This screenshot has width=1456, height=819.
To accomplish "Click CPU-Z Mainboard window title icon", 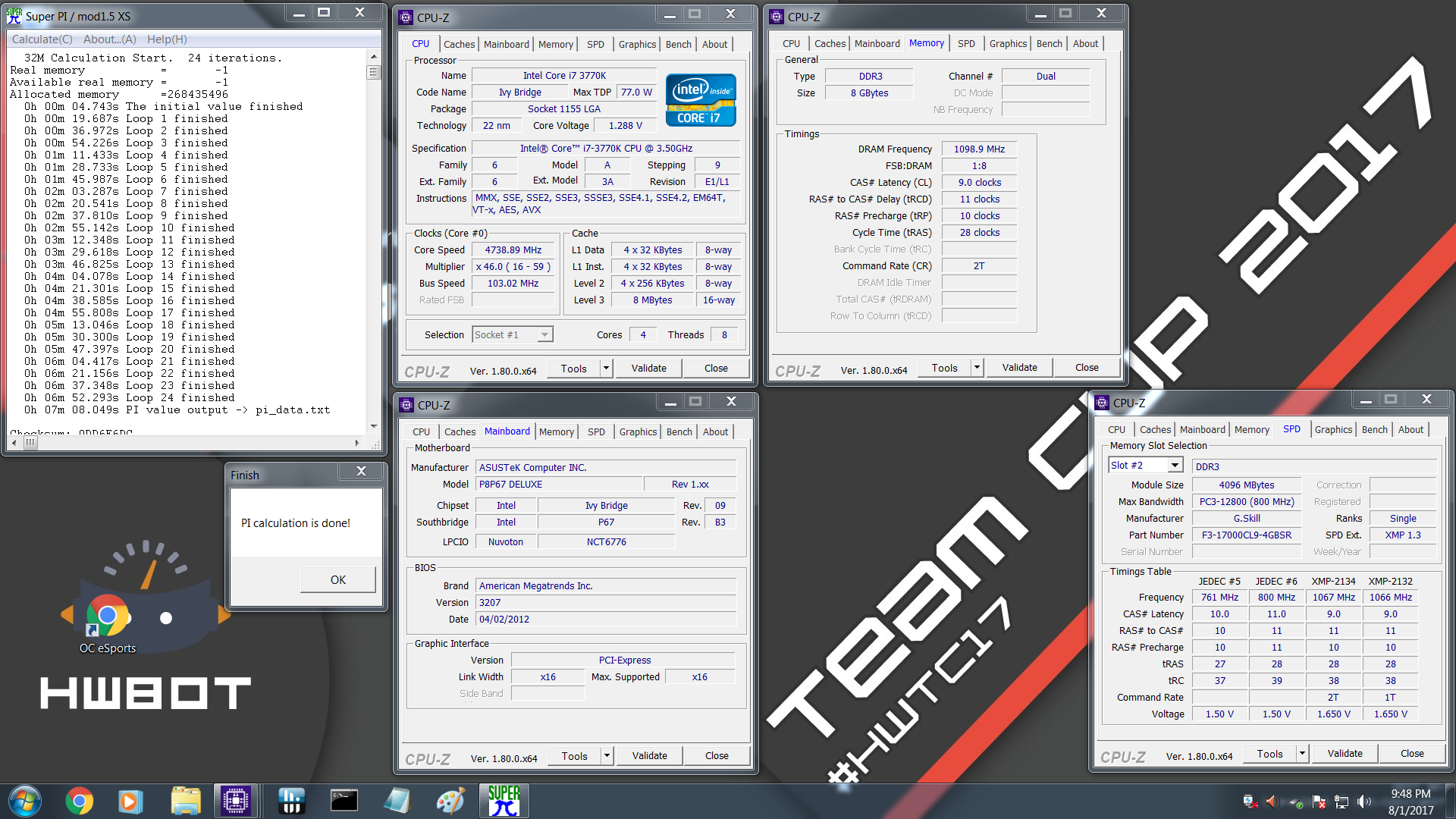I will coord(406,405).
